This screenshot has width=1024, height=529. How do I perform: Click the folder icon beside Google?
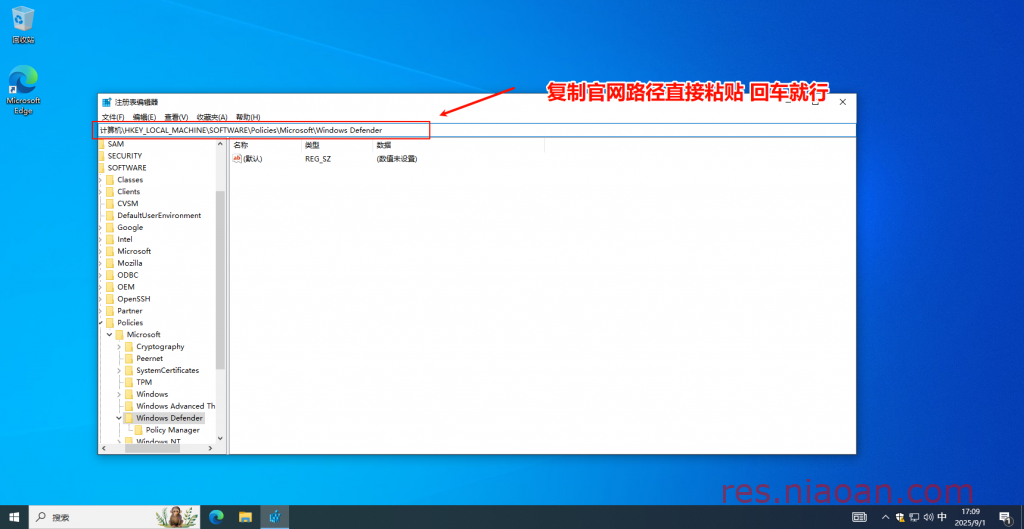(110, 227)
